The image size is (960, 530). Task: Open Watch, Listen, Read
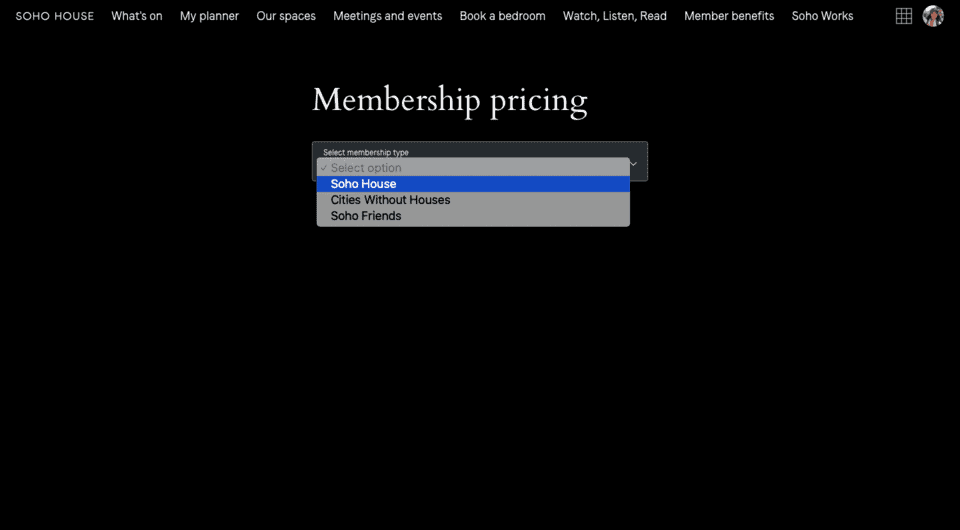(x=615, y=16)
